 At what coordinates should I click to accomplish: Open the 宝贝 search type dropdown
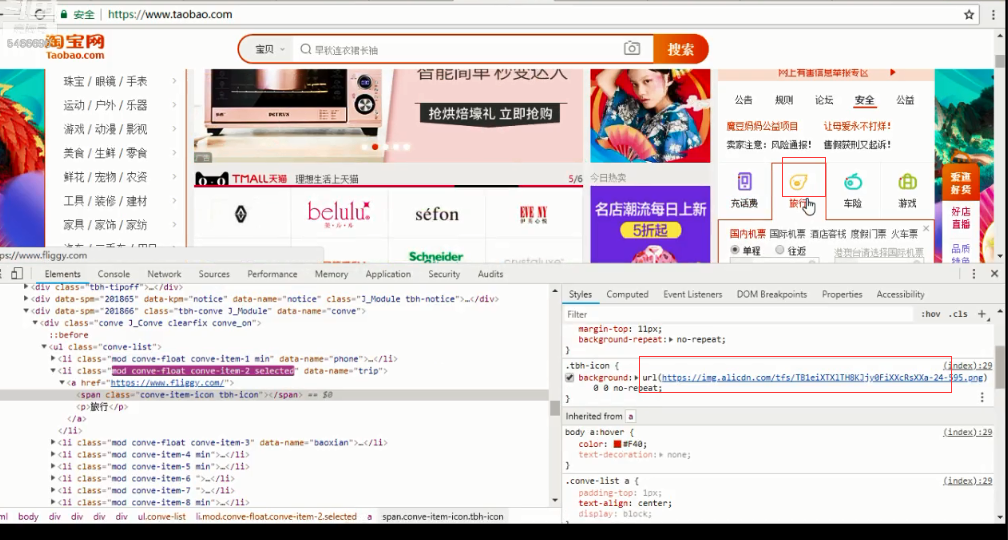click(269, 50)
